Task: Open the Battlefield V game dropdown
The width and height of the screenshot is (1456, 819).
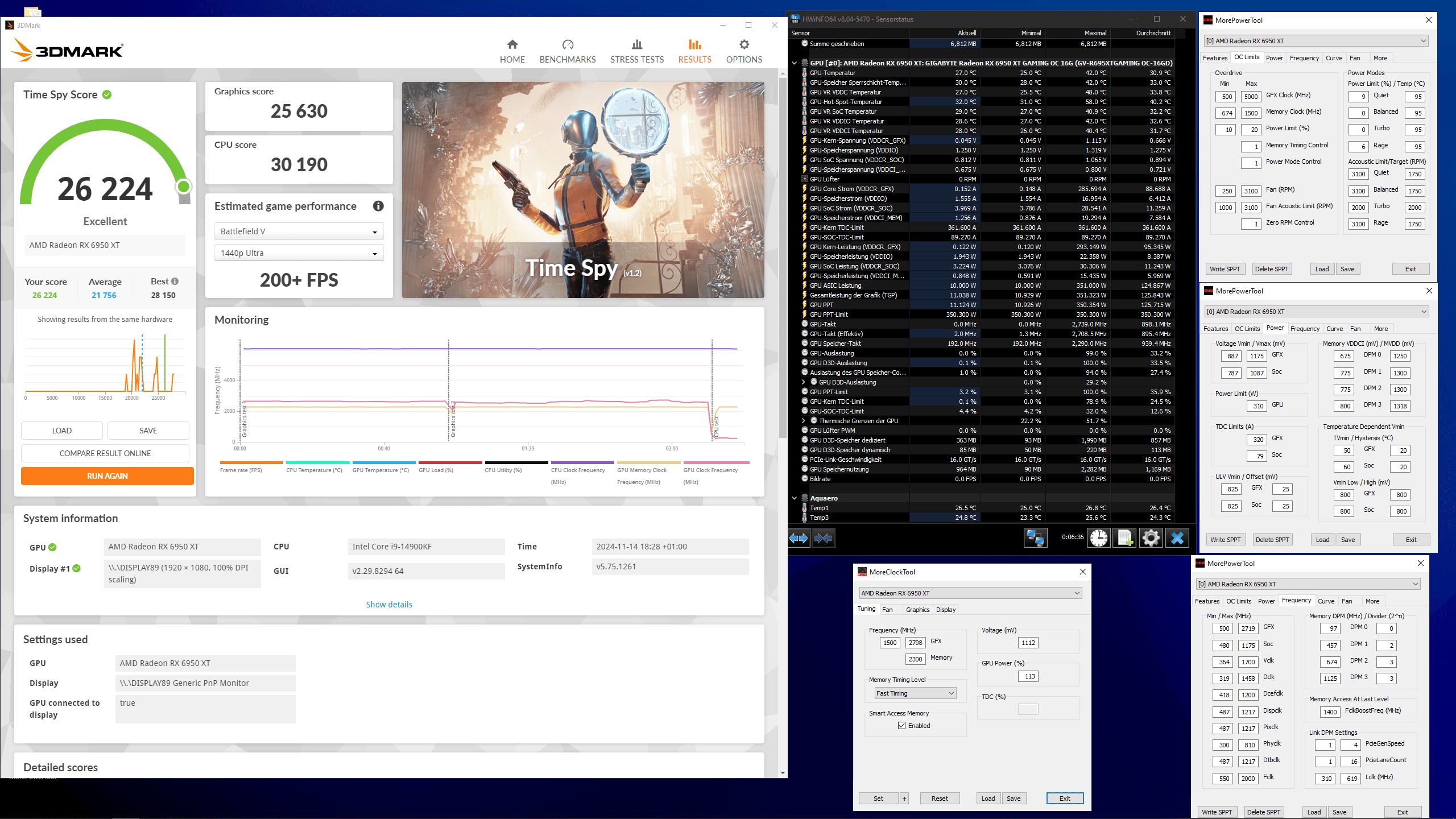Action: [x=299, y=231]
